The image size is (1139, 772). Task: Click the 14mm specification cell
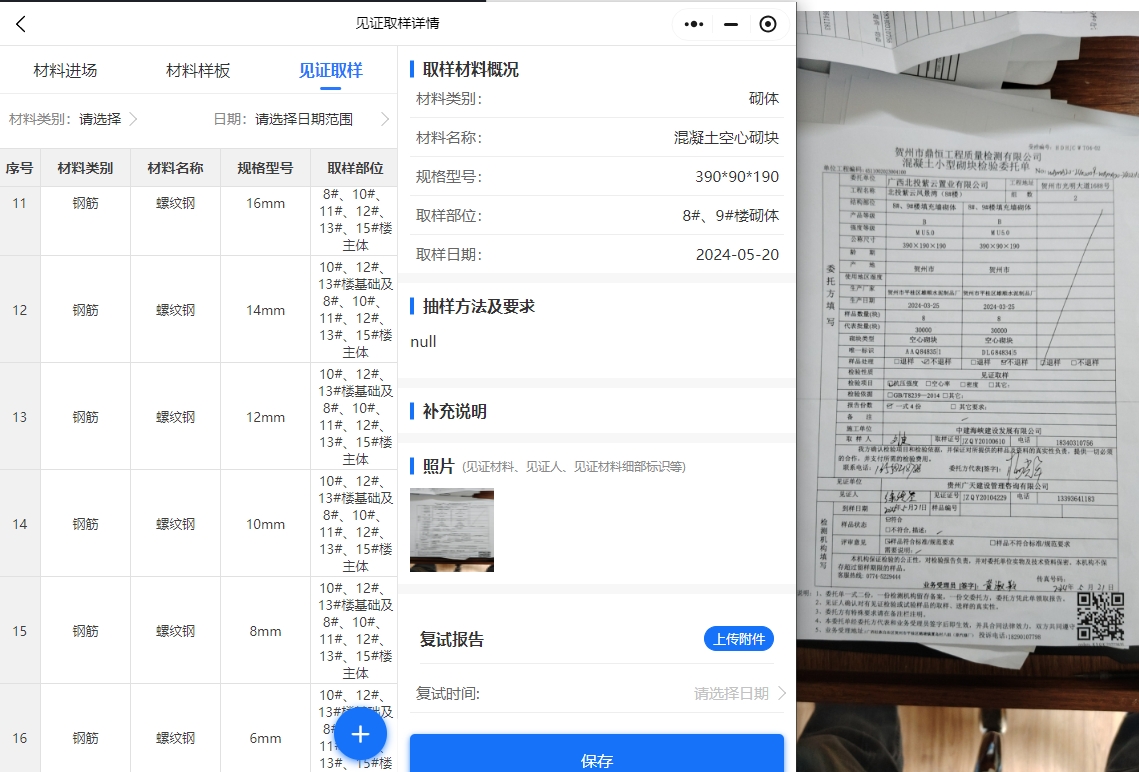(x=265, y=310)
